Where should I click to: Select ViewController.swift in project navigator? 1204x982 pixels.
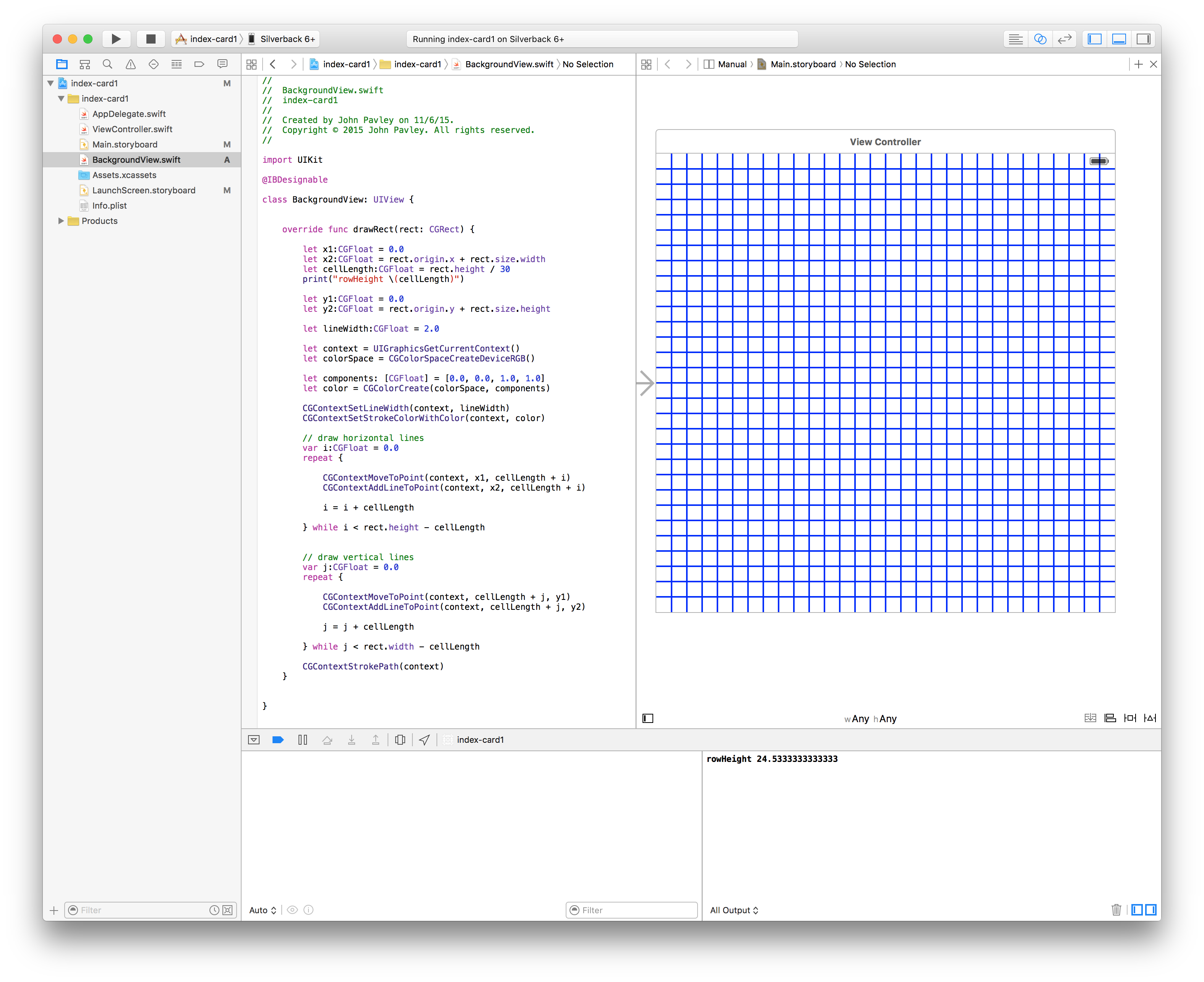(x=132, y=129)
